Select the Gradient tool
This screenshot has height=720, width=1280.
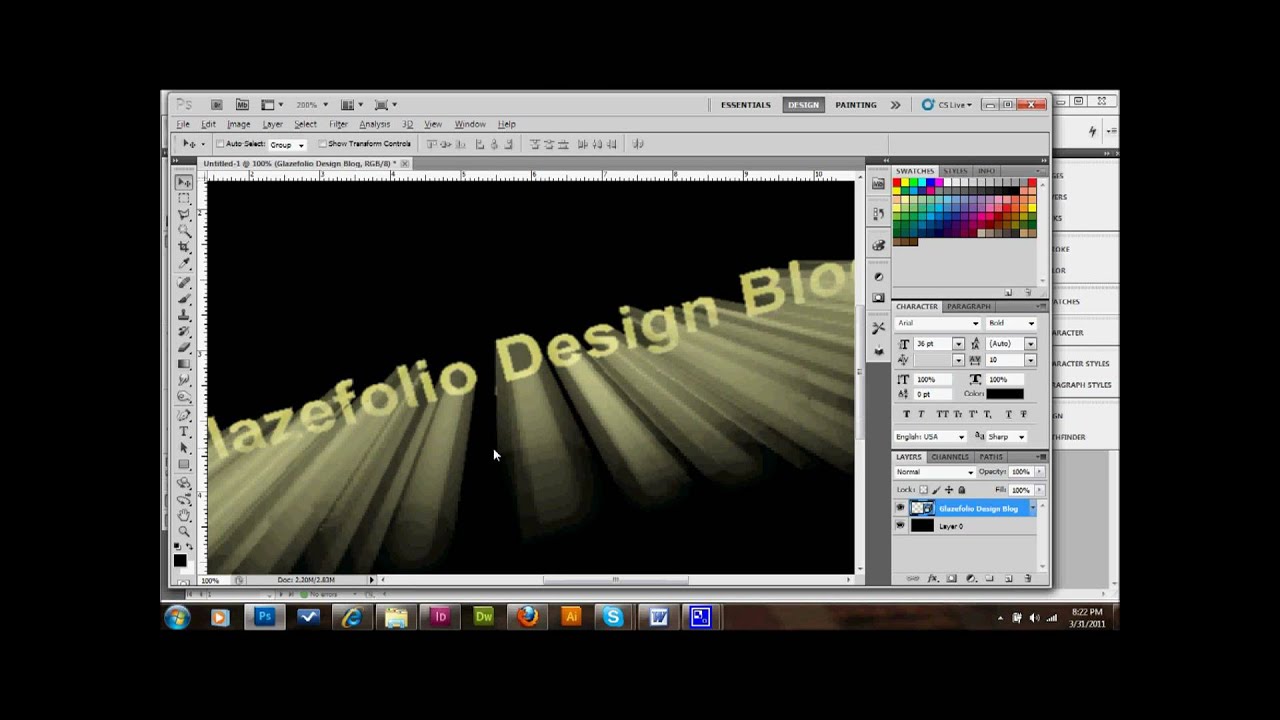[x=184, y=364]
